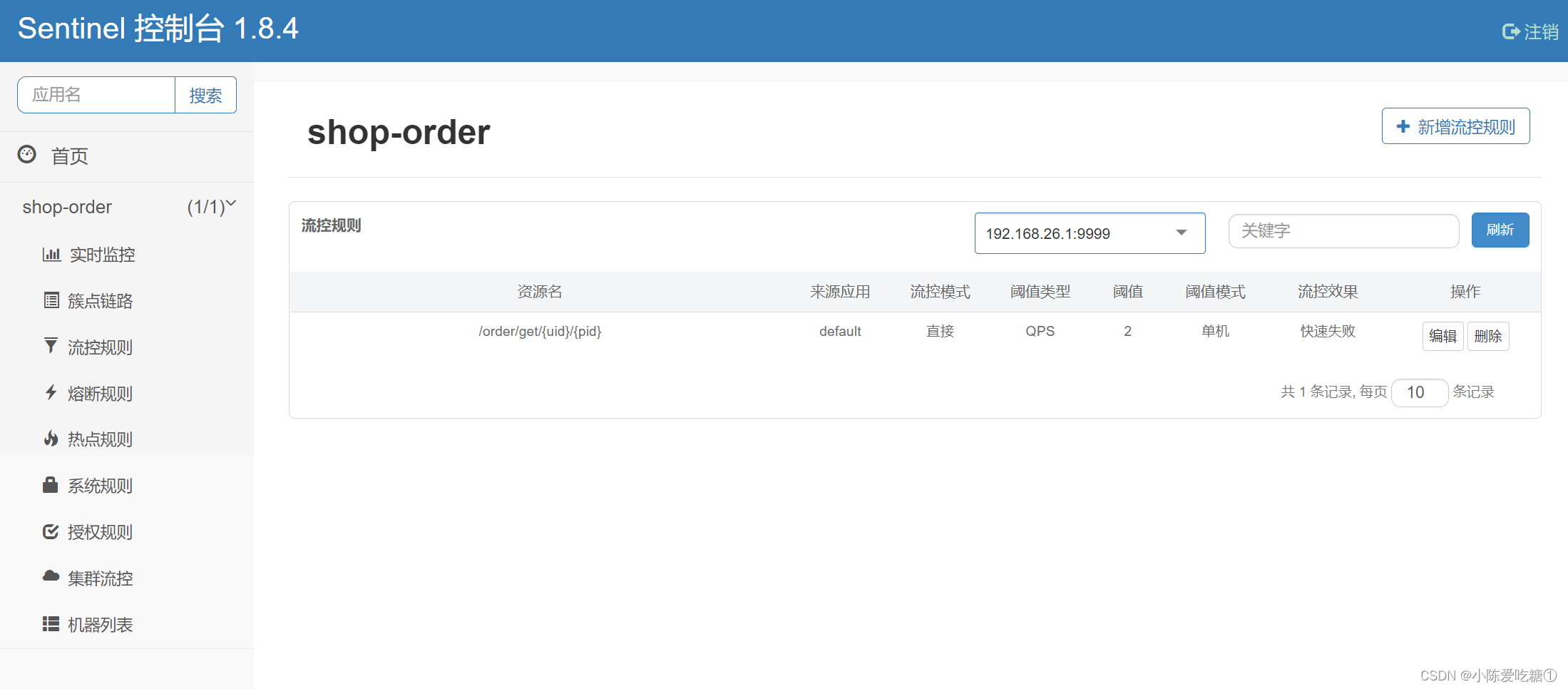Click 编辑 for /order/get/{uid}/{pid} rule
The height and width of the screenshot is (689, 1568).
(x=1443, y=336)
